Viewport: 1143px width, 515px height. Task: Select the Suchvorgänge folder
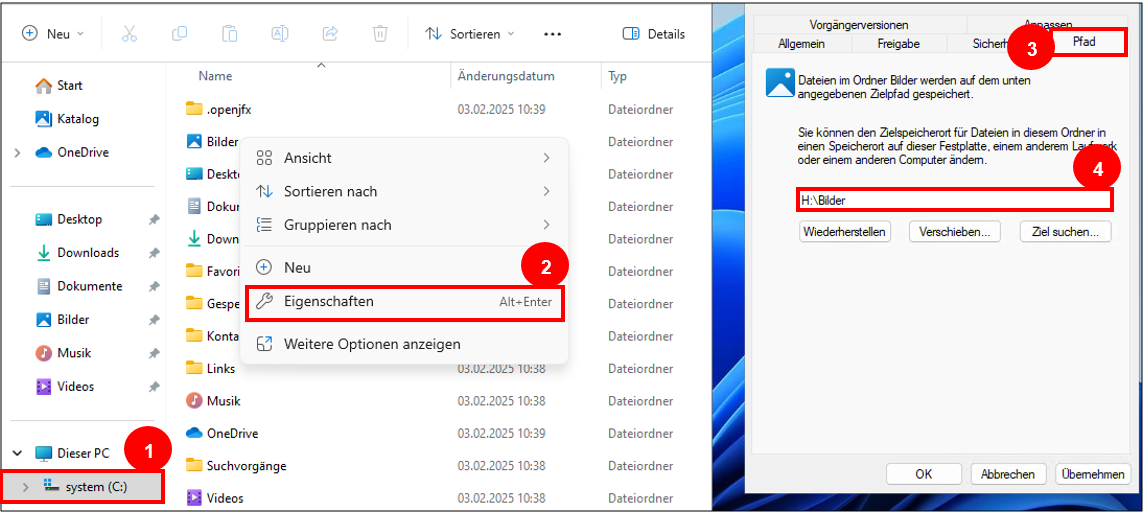pyautogui.click(x=236, y=465)
